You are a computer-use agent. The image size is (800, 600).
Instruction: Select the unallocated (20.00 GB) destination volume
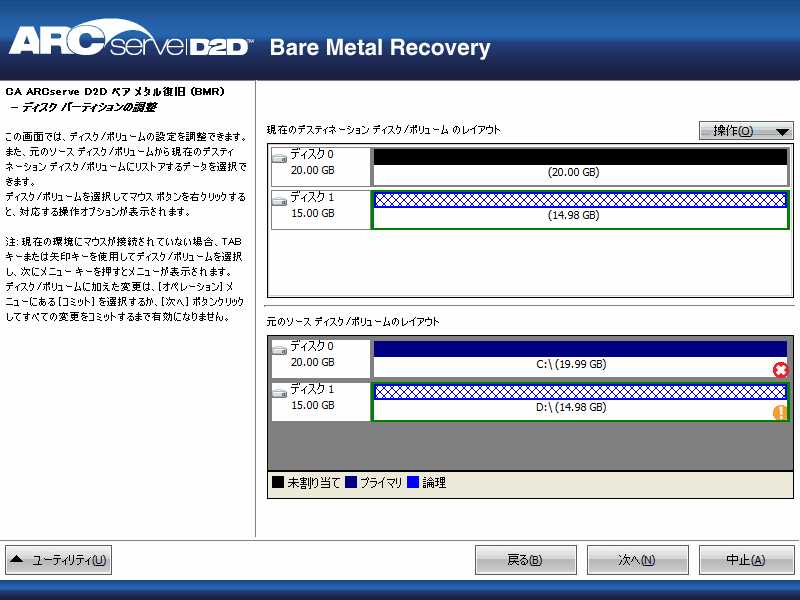(x=581, y=167)
